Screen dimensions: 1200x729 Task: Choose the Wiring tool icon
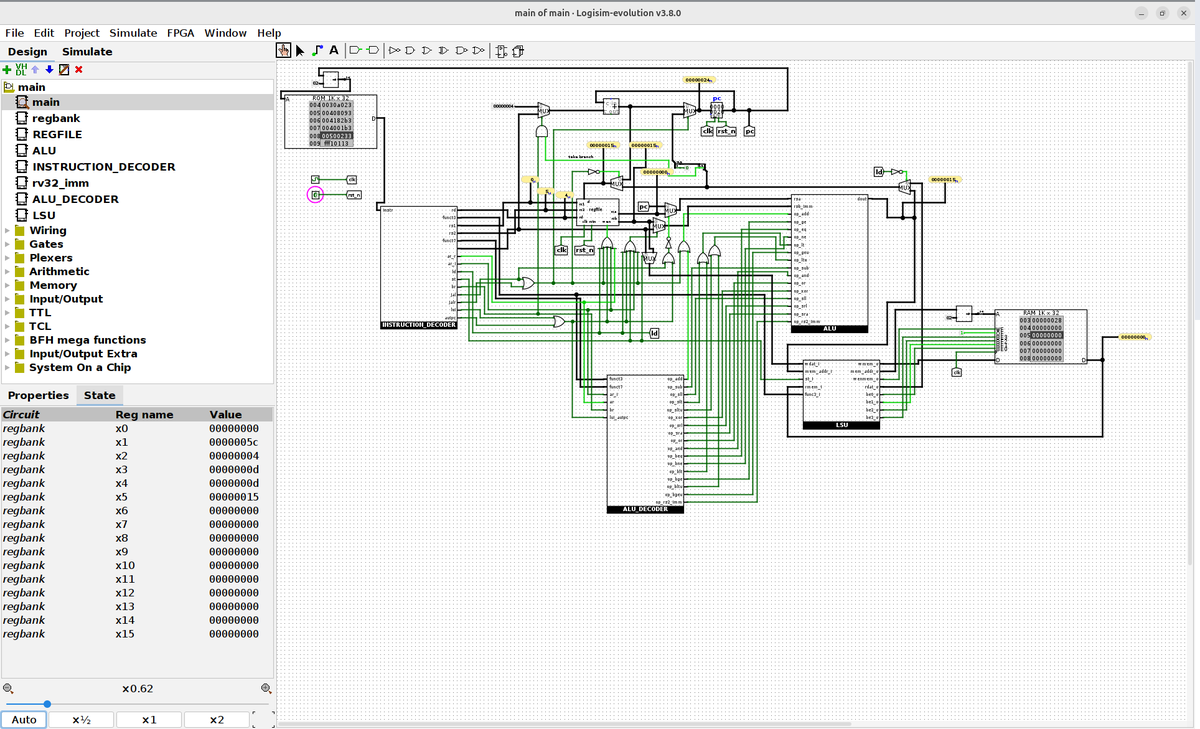[x=317, y=50]
